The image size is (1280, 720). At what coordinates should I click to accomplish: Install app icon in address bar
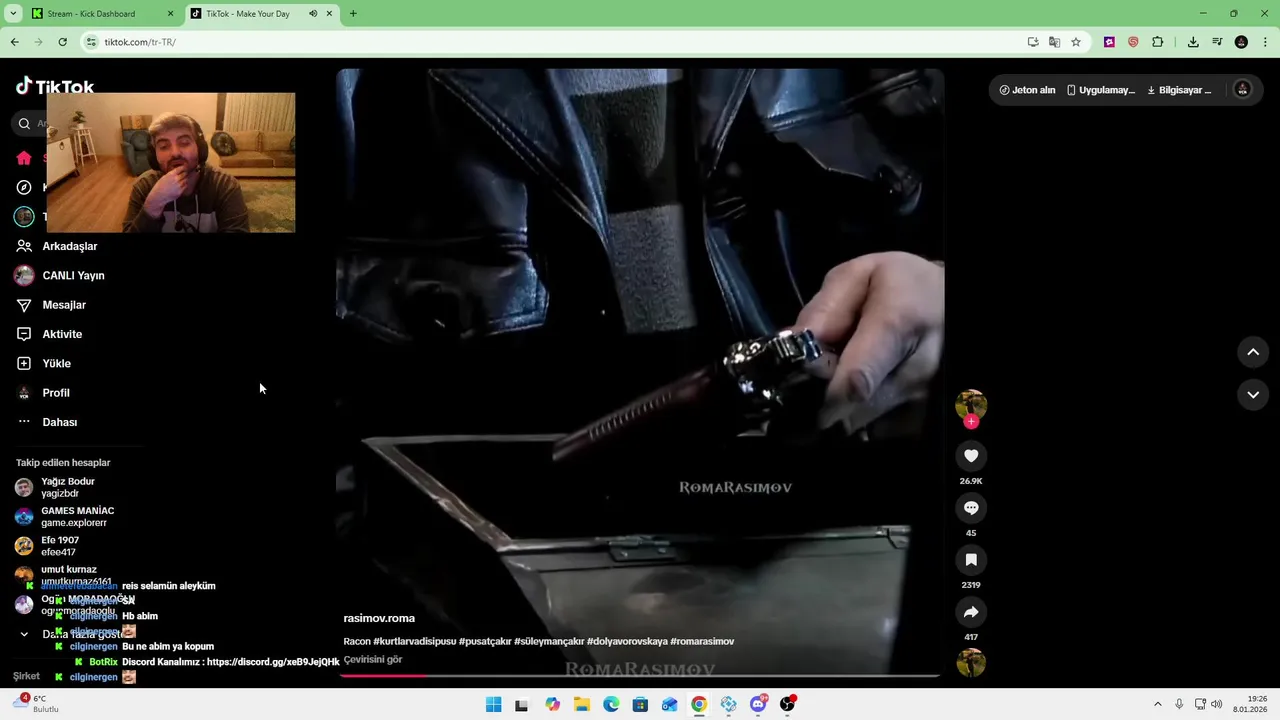[x=1033, y=42]
